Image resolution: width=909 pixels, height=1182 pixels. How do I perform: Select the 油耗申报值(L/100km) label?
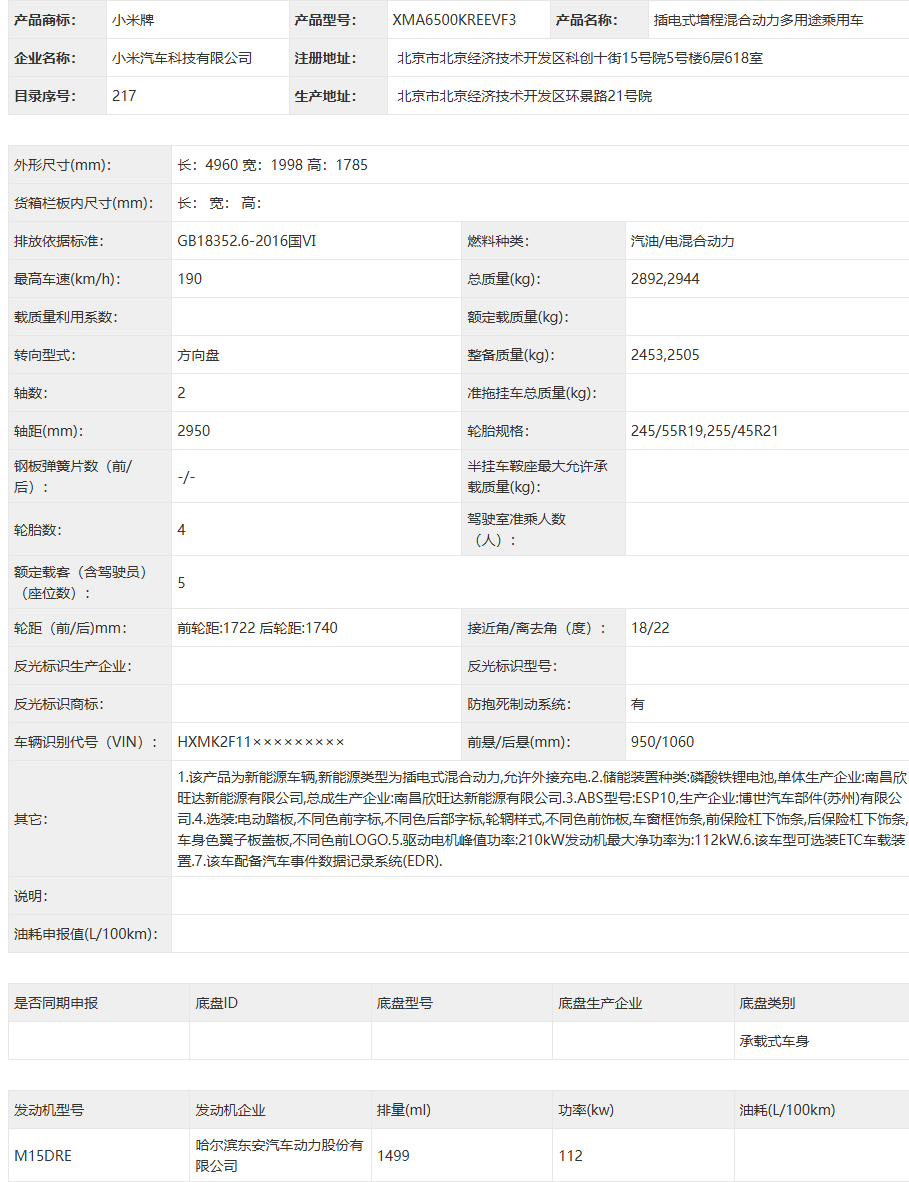(86, 934)
